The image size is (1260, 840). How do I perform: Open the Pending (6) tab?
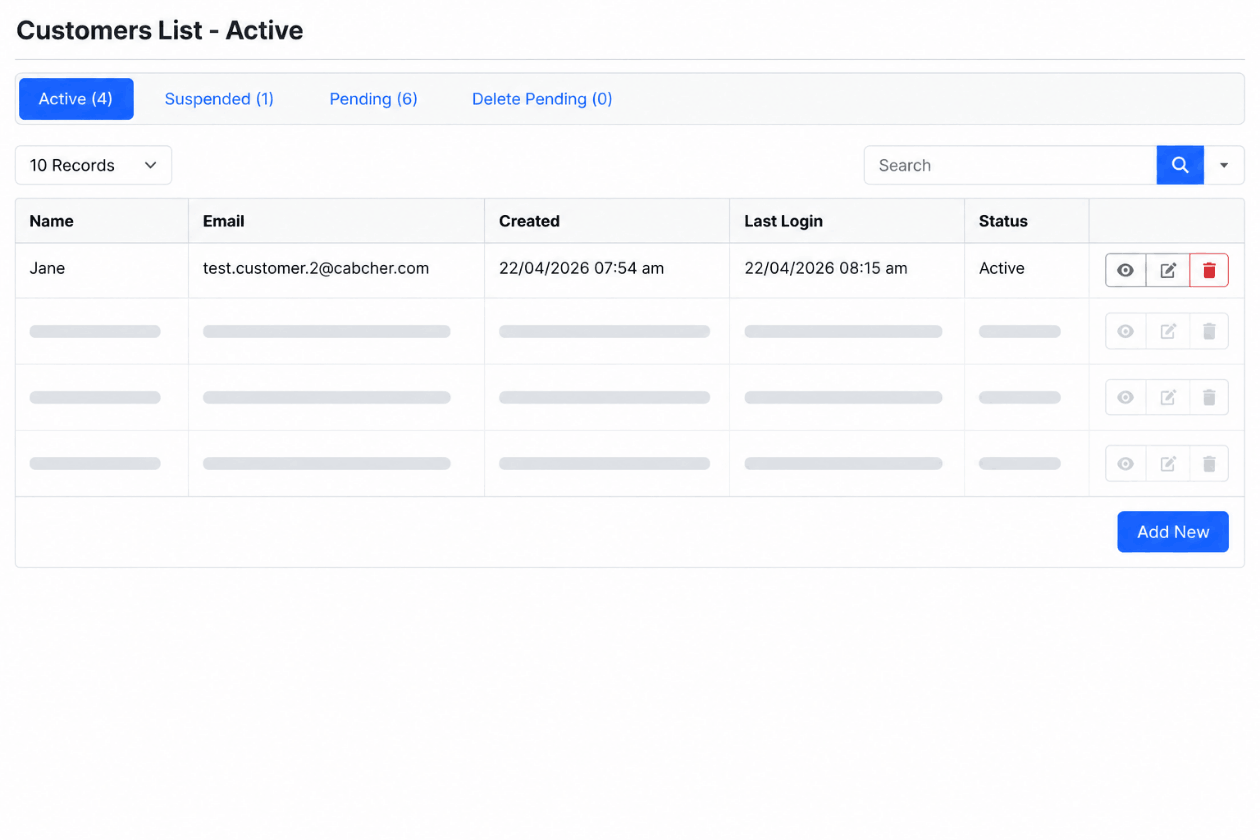[374, 99]
